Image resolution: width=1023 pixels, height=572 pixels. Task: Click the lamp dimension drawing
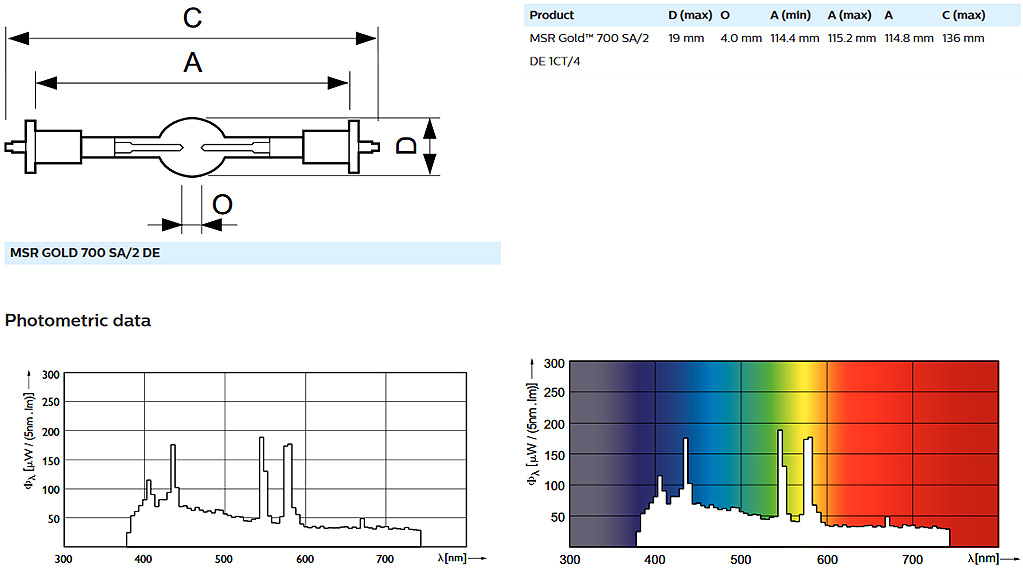tap(222, 121)
